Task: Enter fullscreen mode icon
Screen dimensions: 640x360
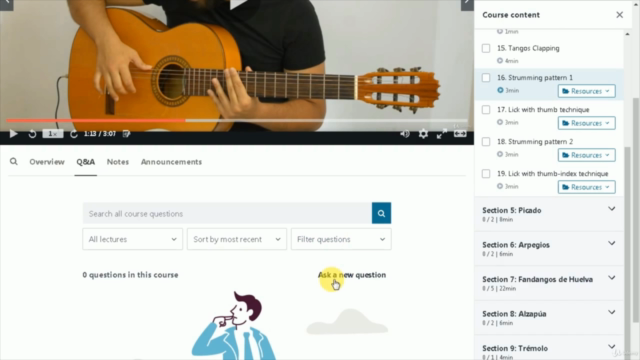Action: tap(441, 134)
